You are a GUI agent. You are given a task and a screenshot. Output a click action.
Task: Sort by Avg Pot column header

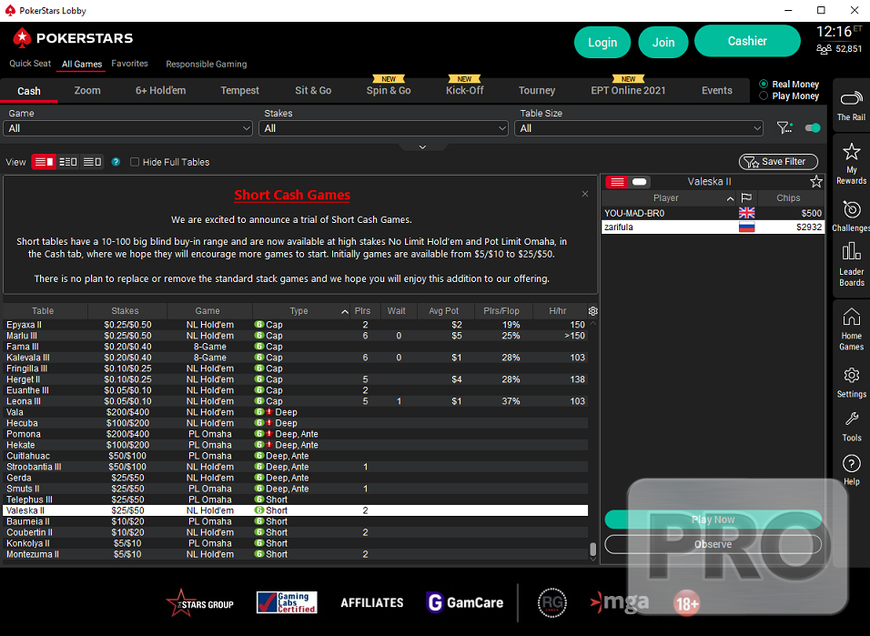444,311
